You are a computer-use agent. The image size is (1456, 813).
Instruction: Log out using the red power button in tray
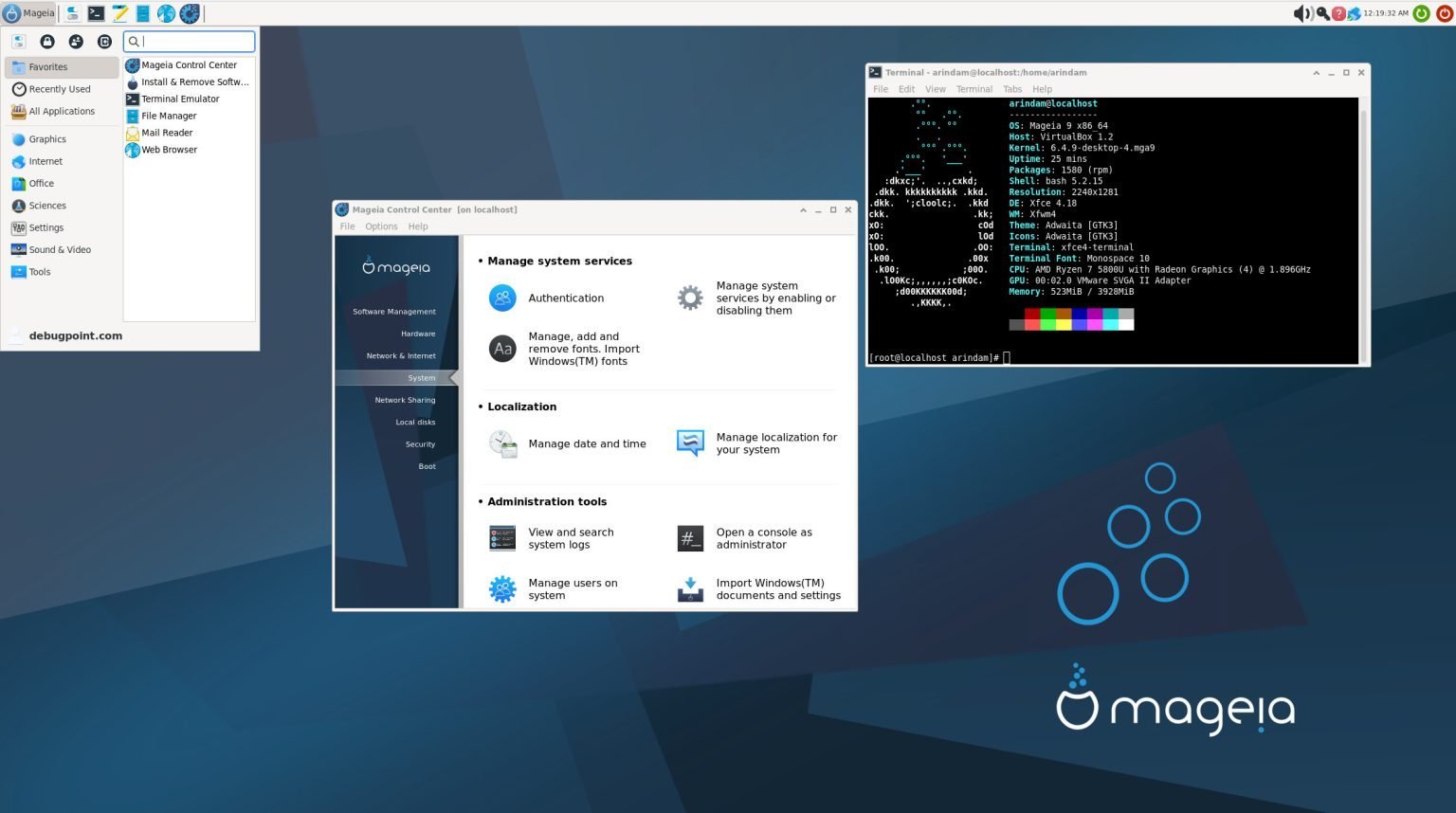pyautogui.click(x=1446, y=13)
